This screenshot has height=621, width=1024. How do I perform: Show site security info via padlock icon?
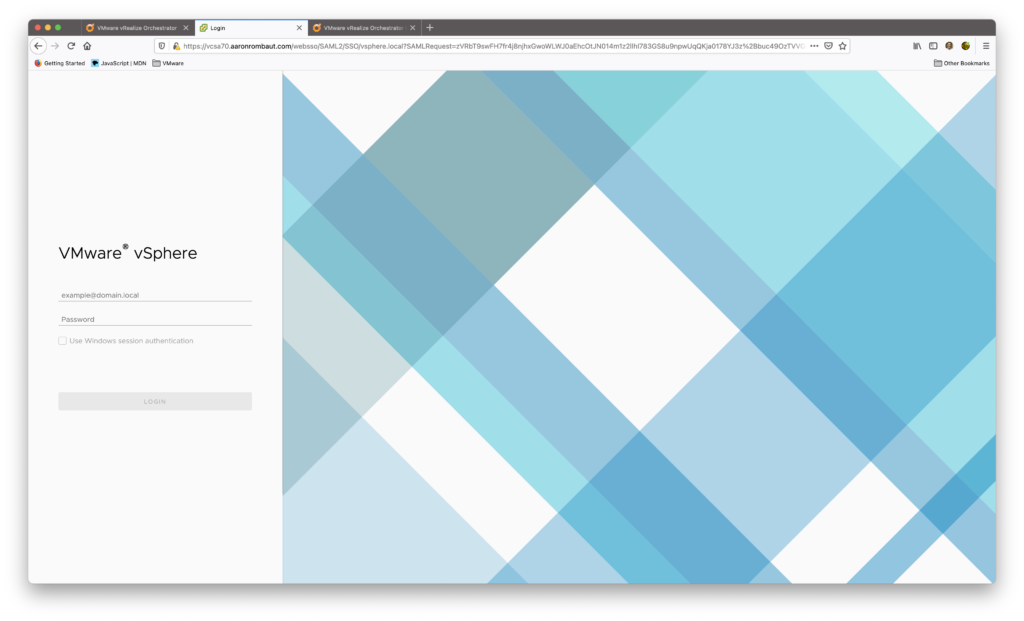point(176,46)
